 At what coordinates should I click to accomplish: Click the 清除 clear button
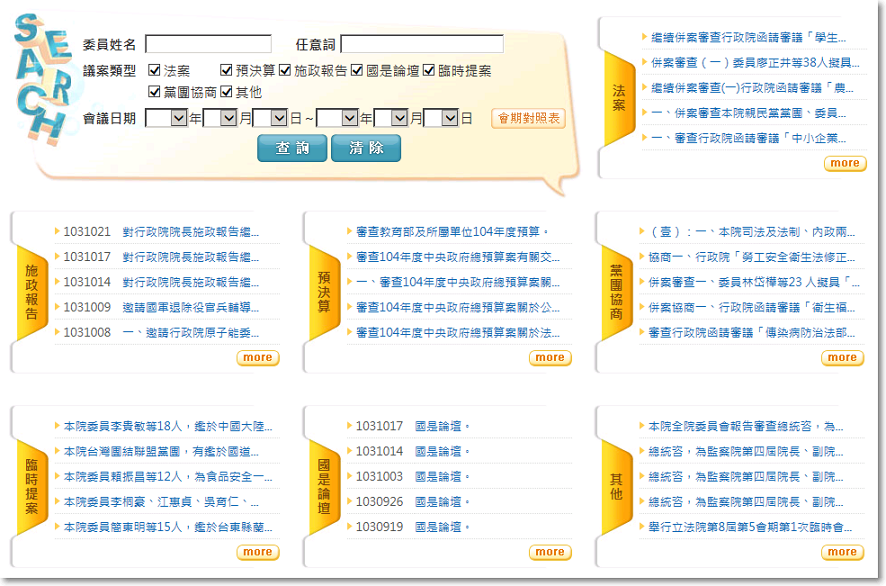(x=365, y=148)
